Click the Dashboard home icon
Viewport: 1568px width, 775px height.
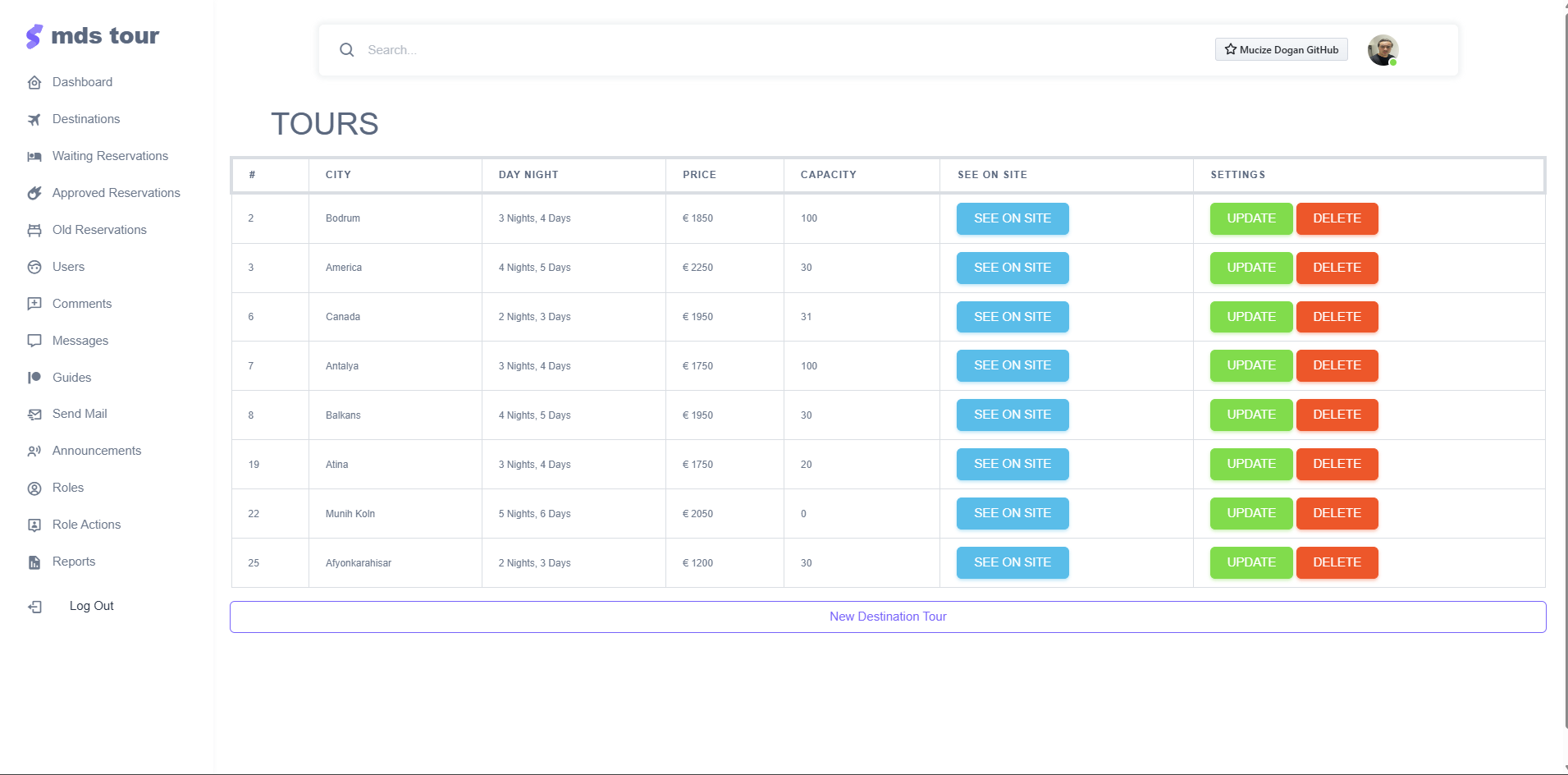34,82
